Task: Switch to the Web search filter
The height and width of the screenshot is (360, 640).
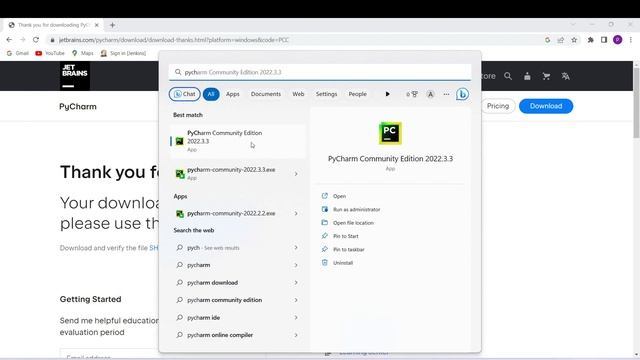Action: pyautogui.click(x=298, y=94)
